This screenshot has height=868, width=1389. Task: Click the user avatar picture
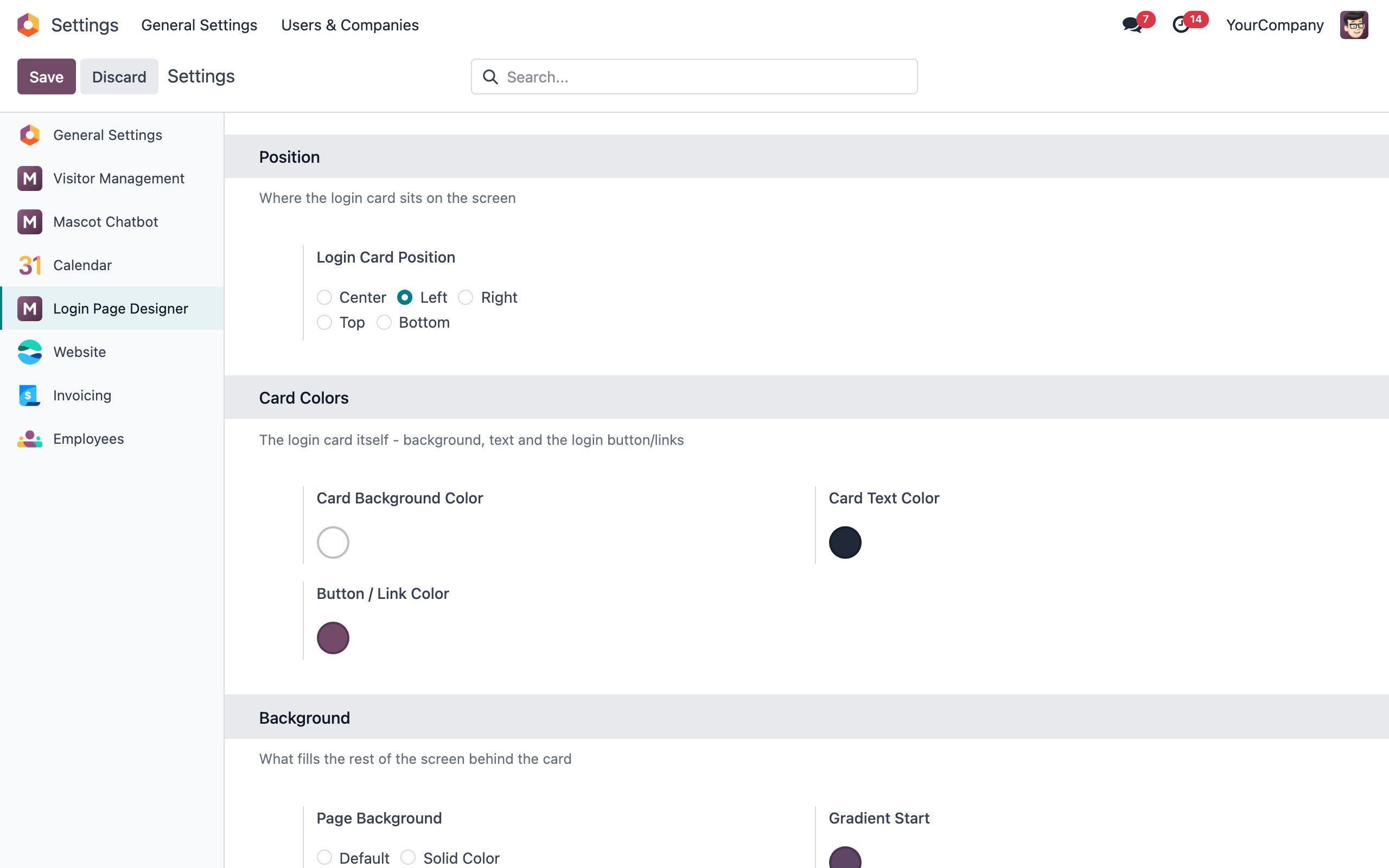click(1354, 25)
